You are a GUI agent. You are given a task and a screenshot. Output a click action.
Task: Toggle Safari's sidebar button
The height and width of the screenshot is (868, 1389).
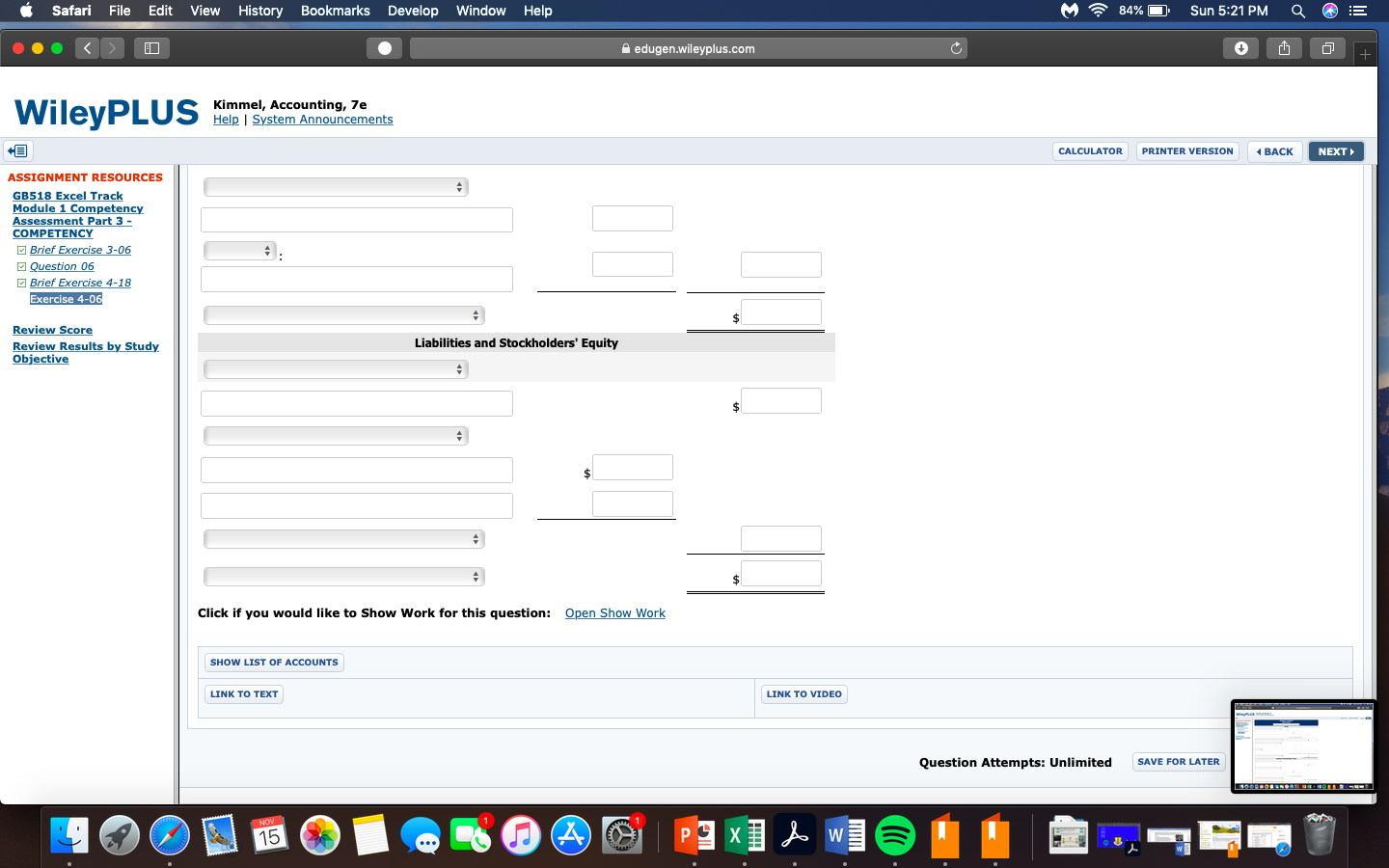tap(151, 48)
